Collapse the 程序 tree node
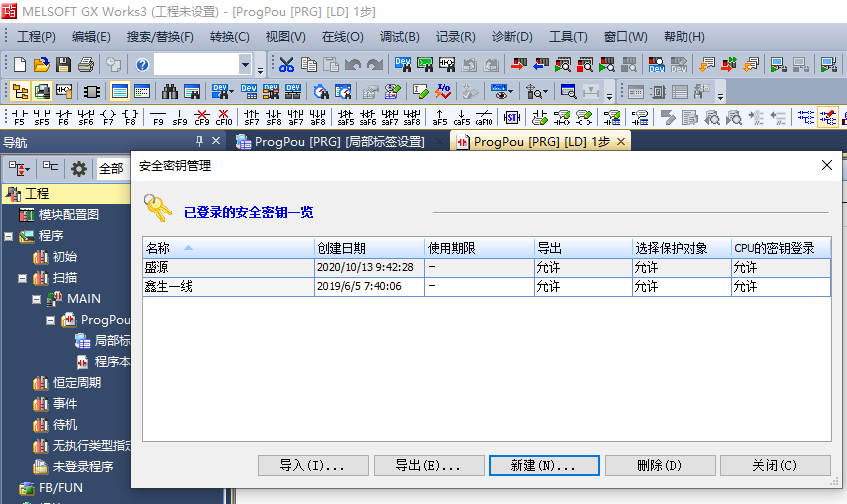This screenshot has width=847, height=504. [9, 236]
